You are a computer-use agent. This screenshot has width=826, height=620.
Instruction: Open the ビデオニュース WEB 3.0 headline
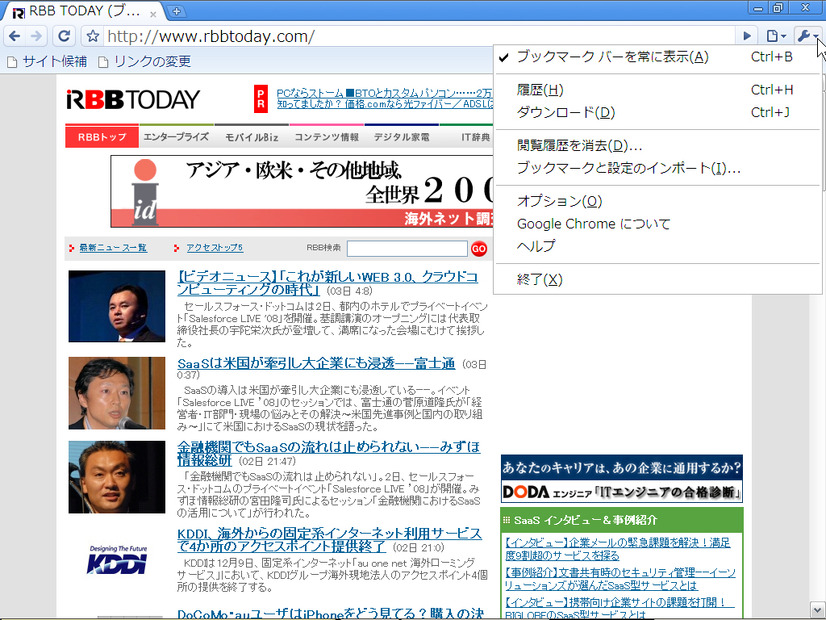328,283
